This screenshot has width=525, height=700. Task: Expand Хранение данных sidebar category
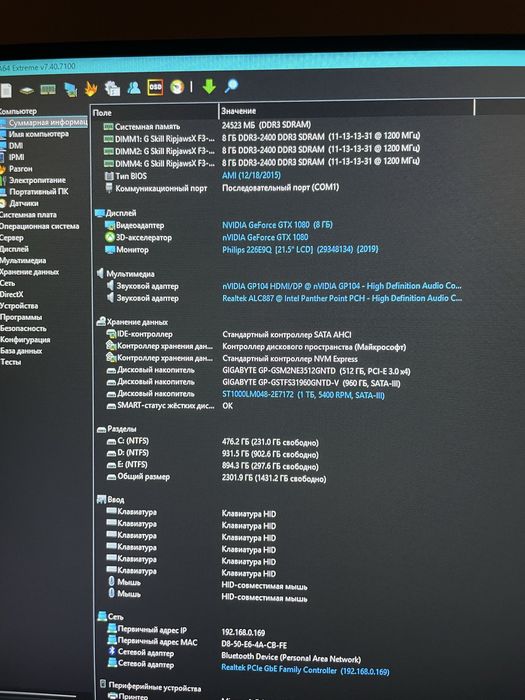coord(29,272)
